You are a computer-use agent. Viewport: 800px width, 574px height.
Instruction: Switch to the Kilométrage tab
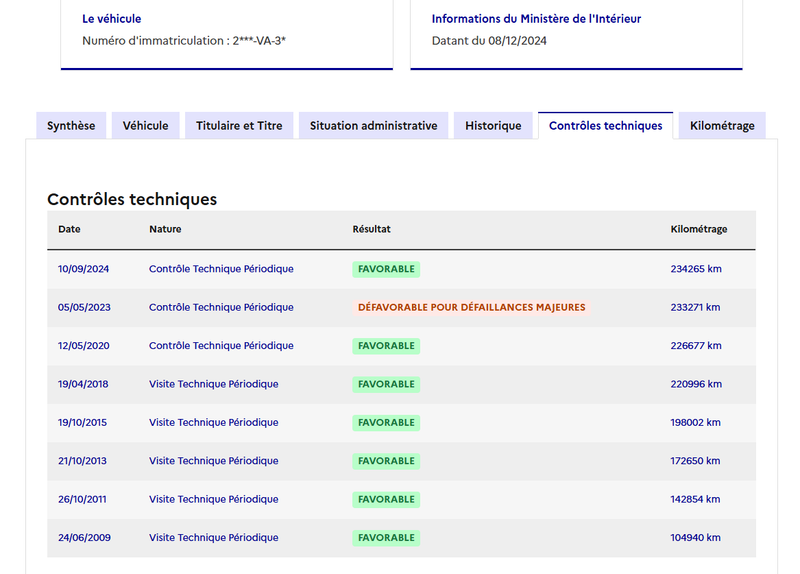[722, 126]
